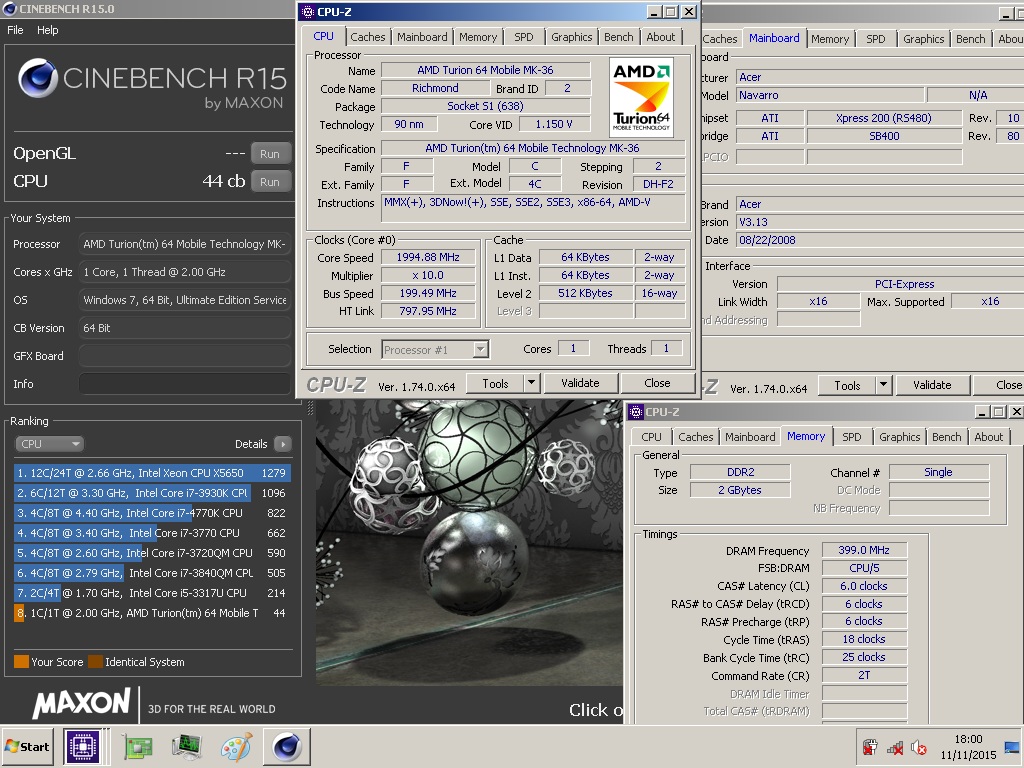This screenshot has height=768, width=1024.
Task: Run the OpenGL benchmark
Action: point(270,154)
